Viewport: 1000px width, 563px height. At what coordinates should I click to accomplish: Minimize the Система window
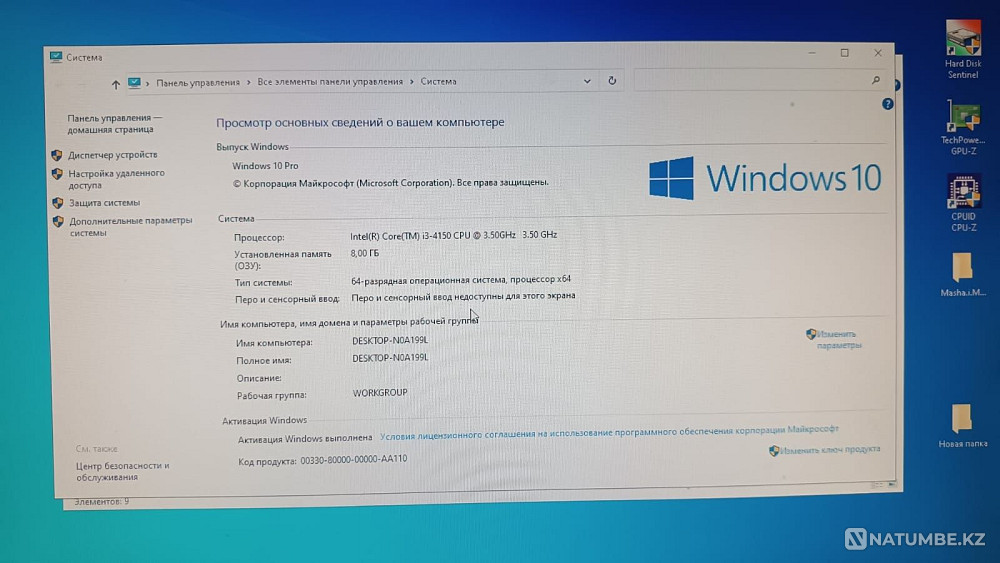pyautogui.click(x=812, y=53)
